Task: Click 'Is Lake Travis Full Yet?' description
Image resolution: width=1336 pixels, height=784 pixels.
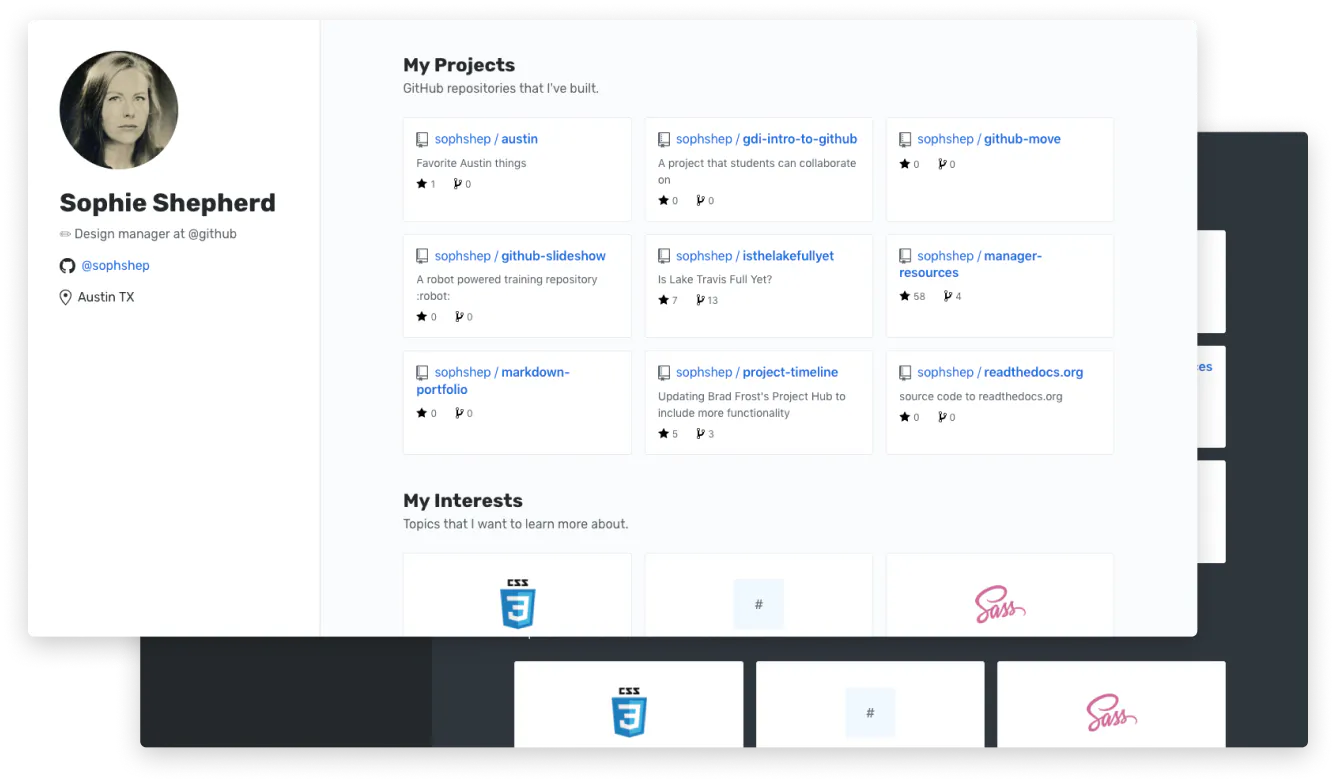Action: 715,280
